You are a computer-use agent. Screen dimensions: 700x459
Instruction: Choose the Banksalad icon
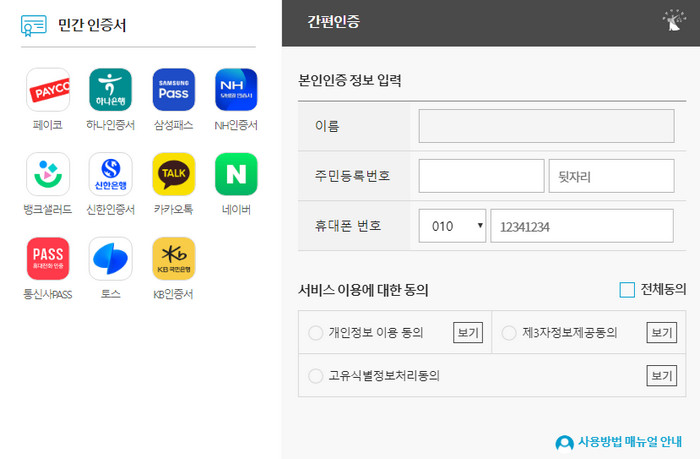pos(48,174)
